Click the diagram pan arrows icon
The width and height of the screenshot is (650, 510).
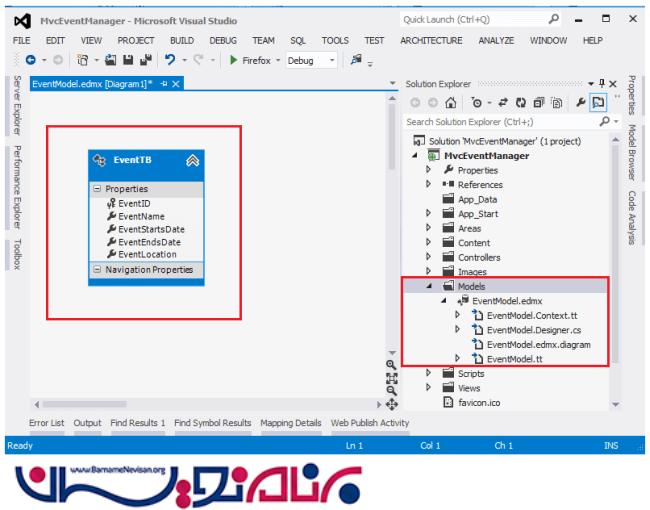392,404
